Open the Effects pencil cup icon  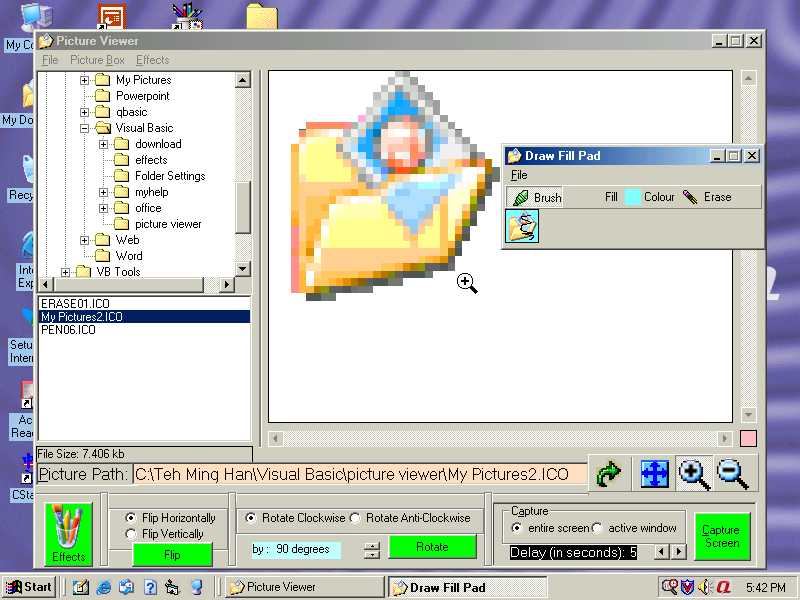pos(69,534)
